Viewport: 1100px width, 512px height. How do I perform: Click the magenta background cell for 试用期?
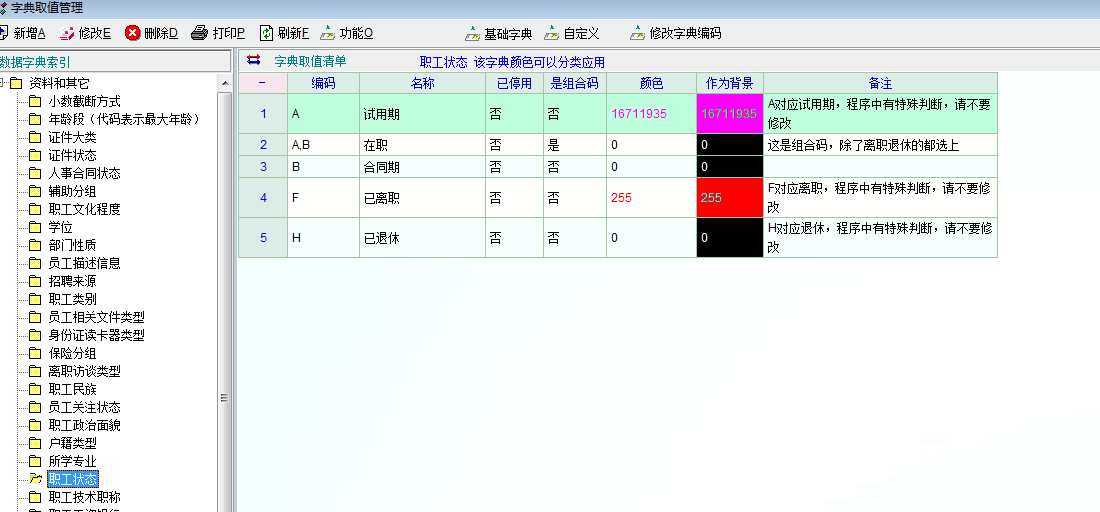(729, 114)
